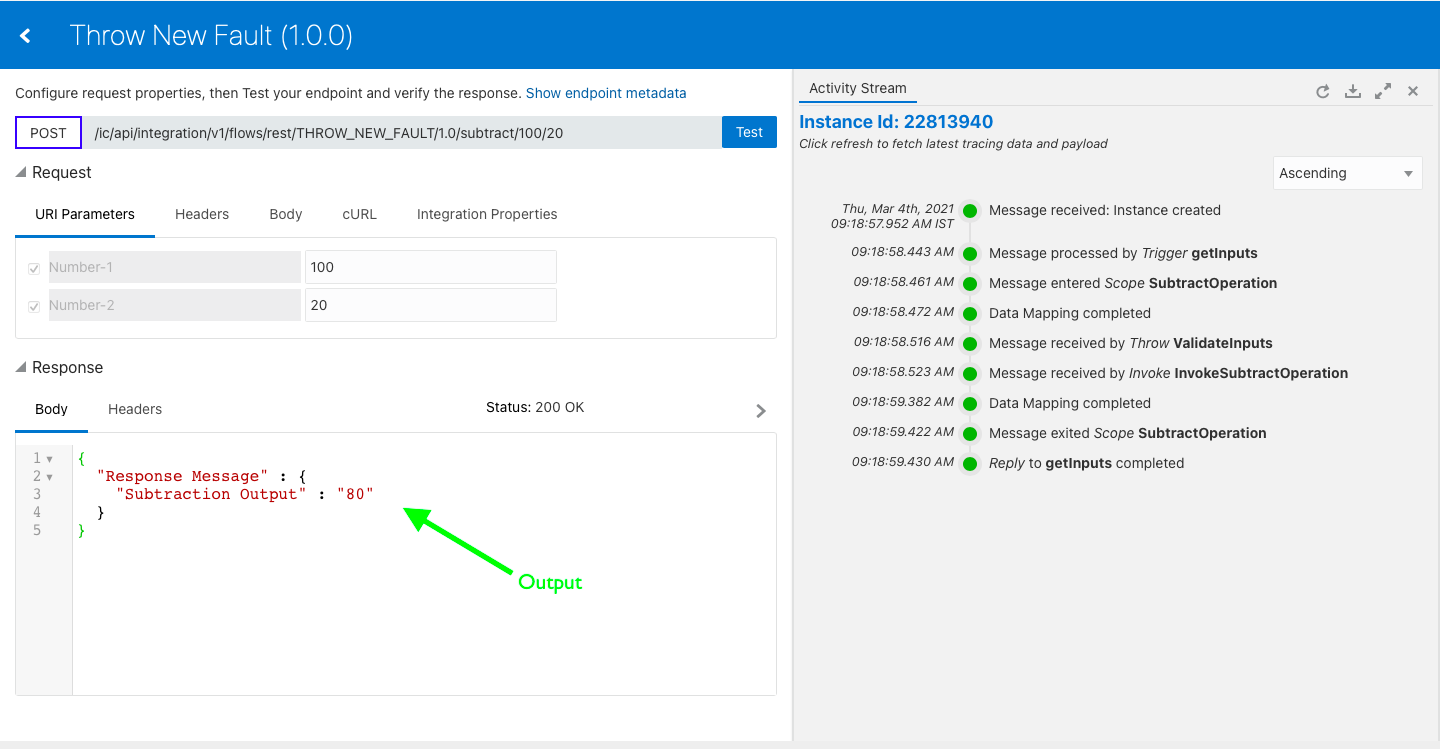The width and height of the screenshot is (1440, 749).
Task: Switch to the URI Parameters tab
Action: pos(85,214)
